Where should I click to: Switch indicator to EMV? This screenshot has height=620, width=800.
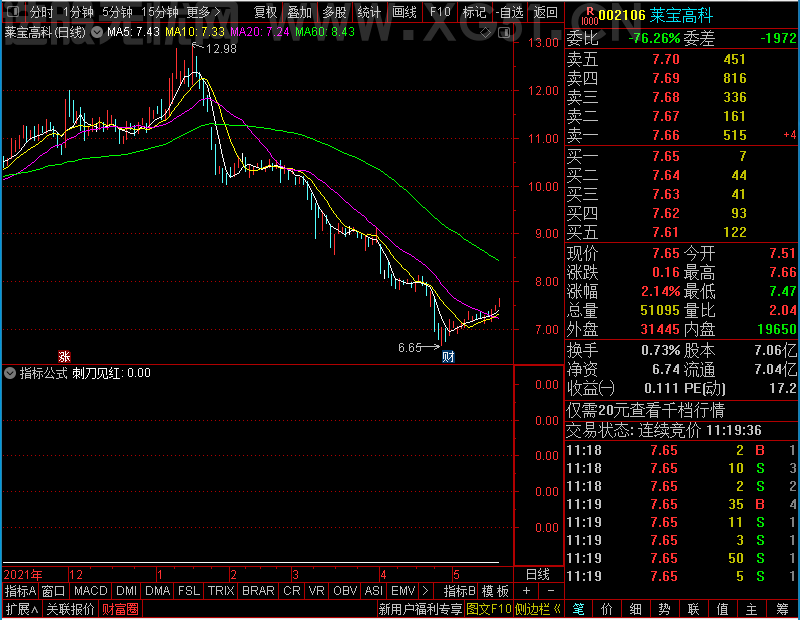[403, 591]
